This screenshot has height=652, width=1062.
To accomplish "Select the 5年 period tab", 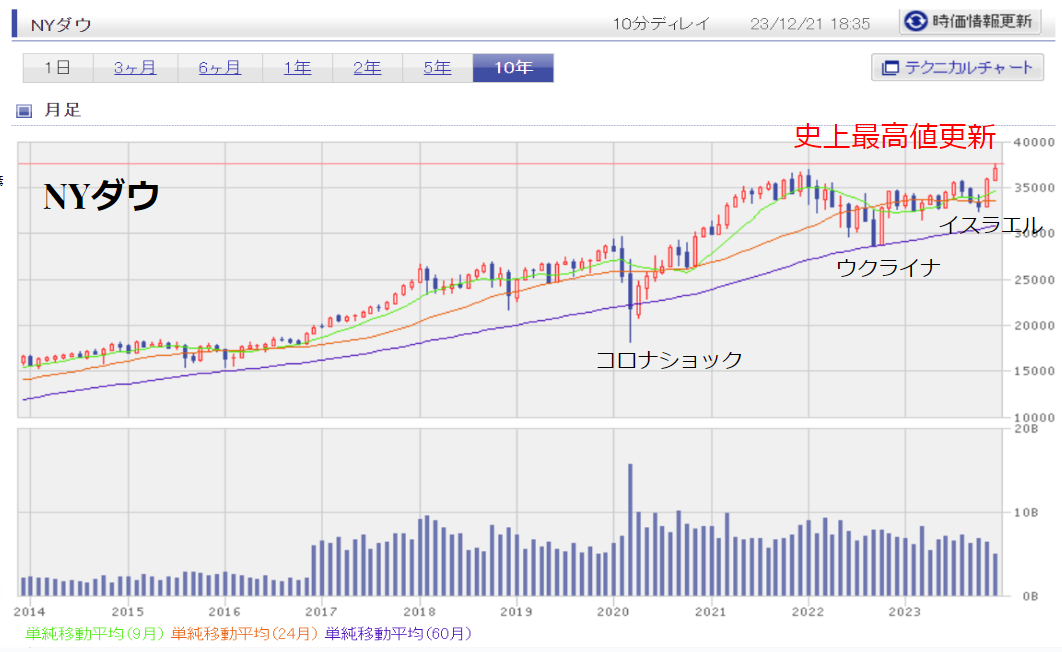I will click(438, 68).
